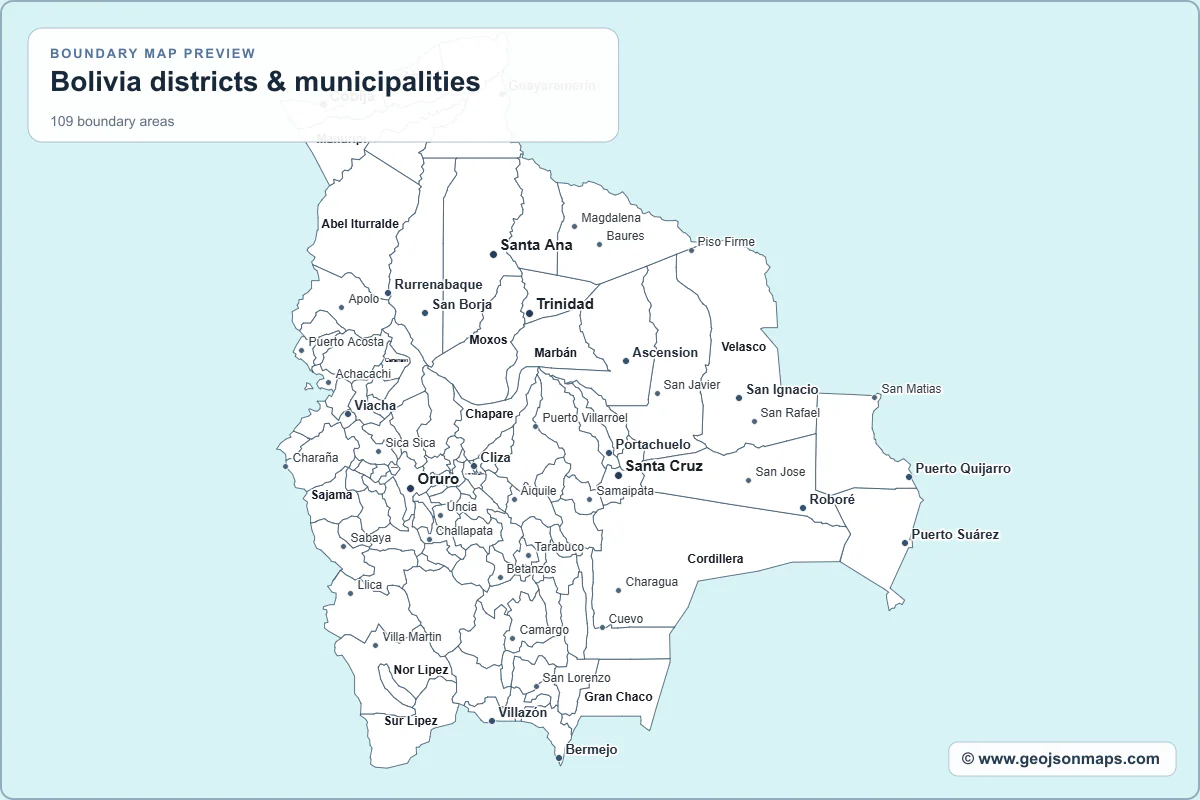Select the Camargo label
Screen dimensions: 1200x800
pos(544,630)
